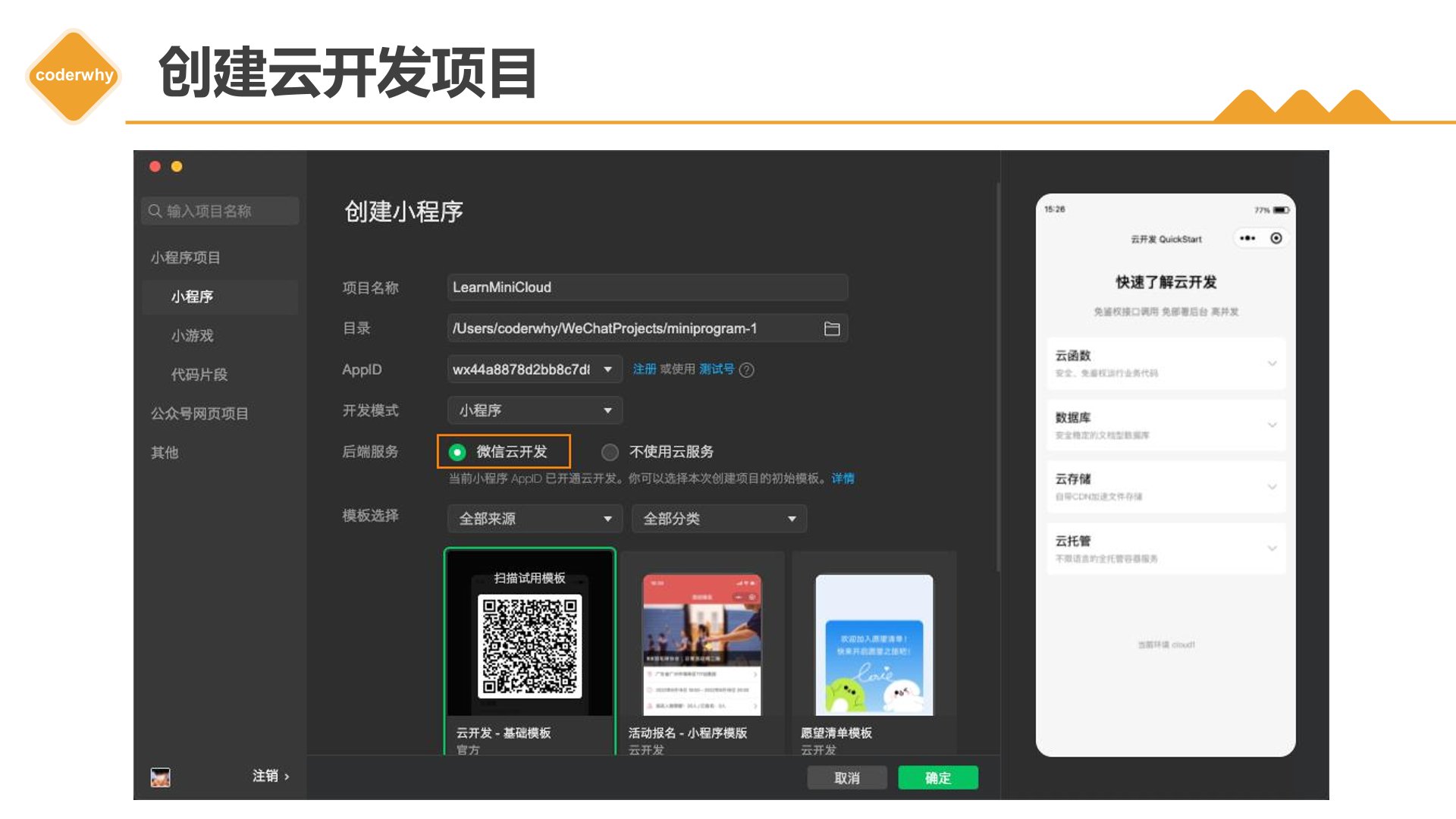Click the 测试号 link
This screenshot has height=819, width=1456.
coord(717,369)
